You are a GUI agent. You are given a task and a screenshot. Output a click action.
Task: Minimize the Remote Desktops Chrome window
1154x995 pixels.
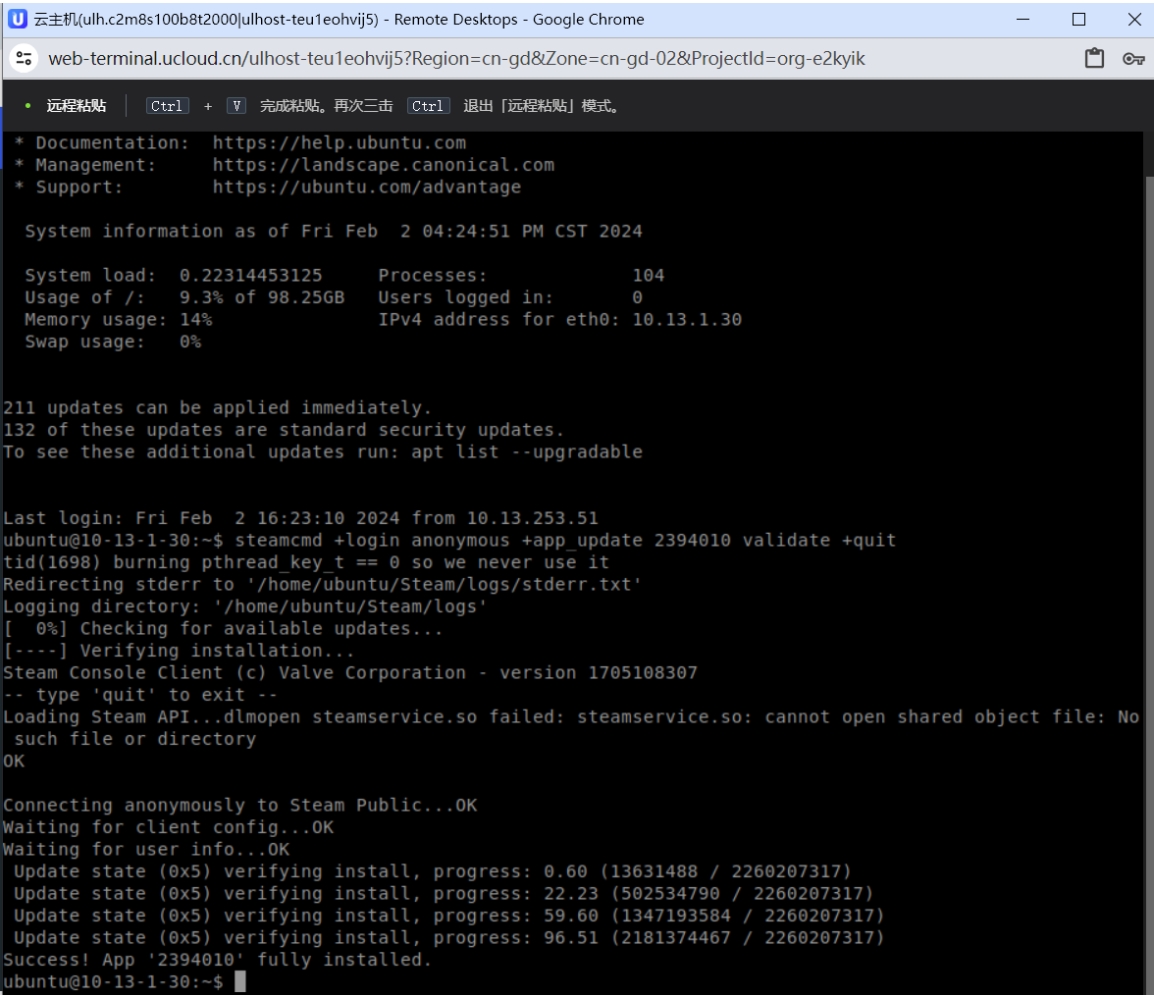[x=1023, y=19]
